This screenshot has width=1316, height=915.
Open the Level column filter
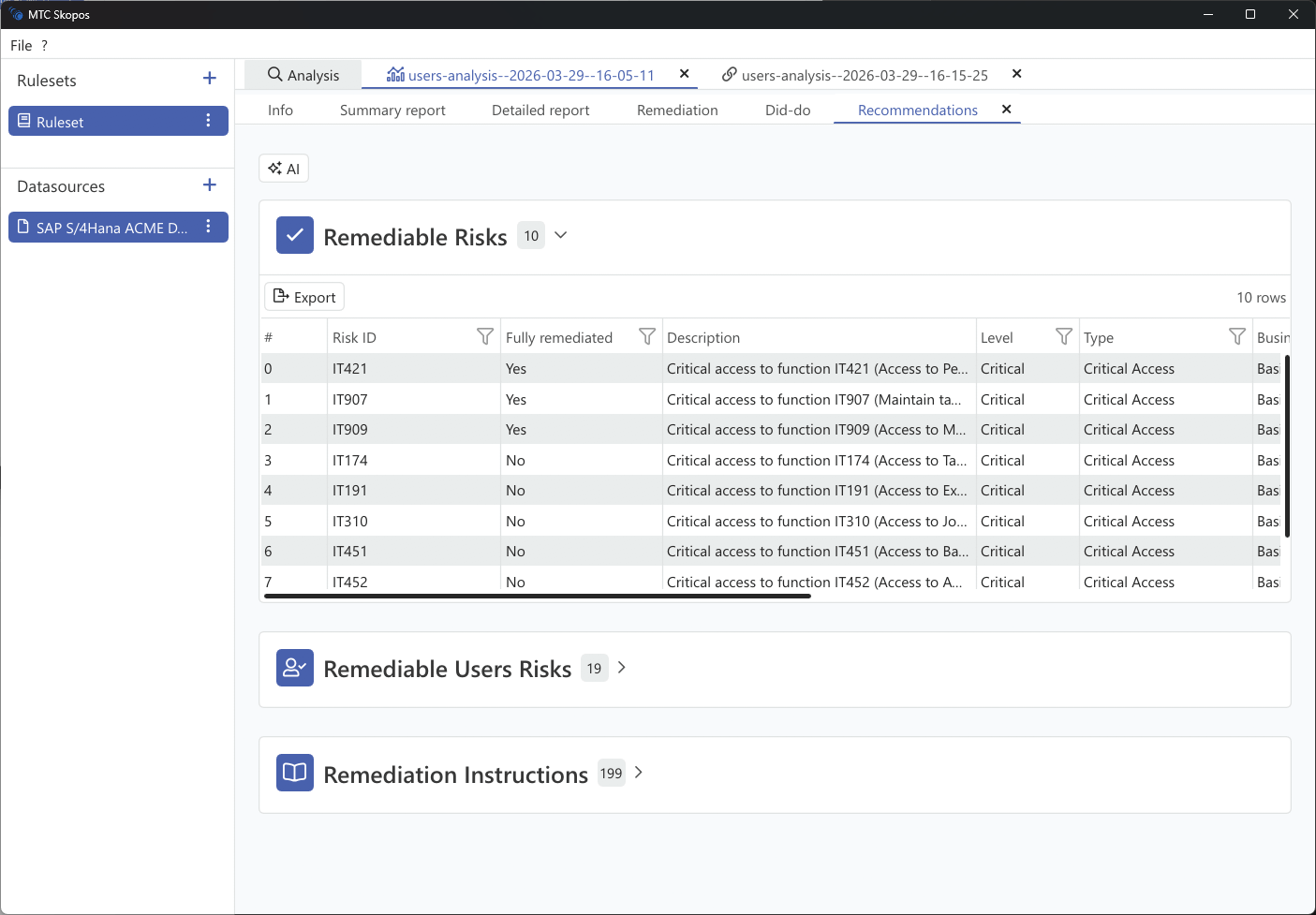pos(1063,336)
